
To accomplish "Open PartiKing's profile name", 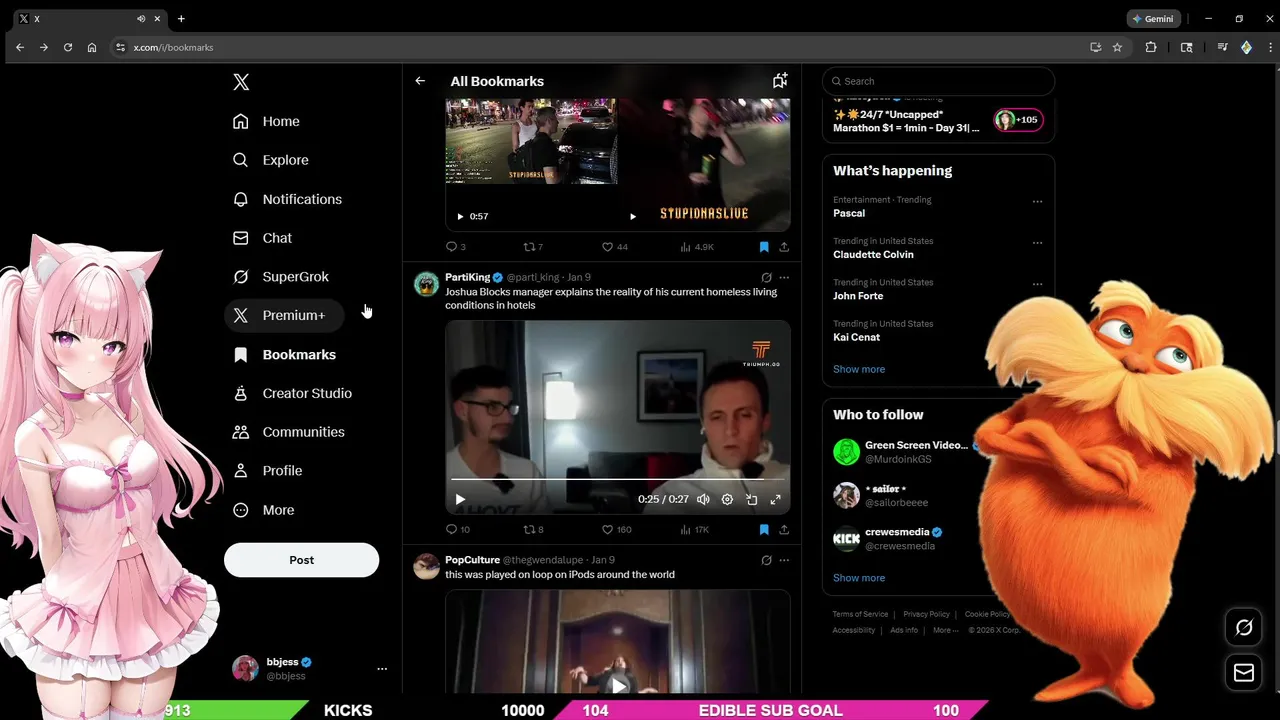I will [467, 277].
